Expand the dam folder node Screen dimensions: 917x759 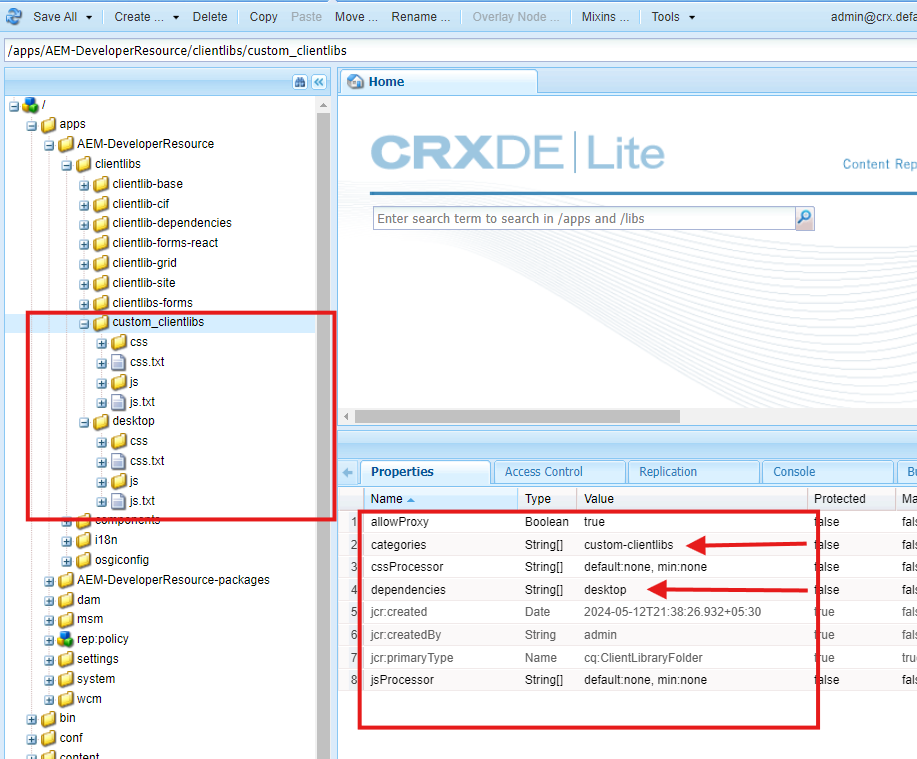49,600
